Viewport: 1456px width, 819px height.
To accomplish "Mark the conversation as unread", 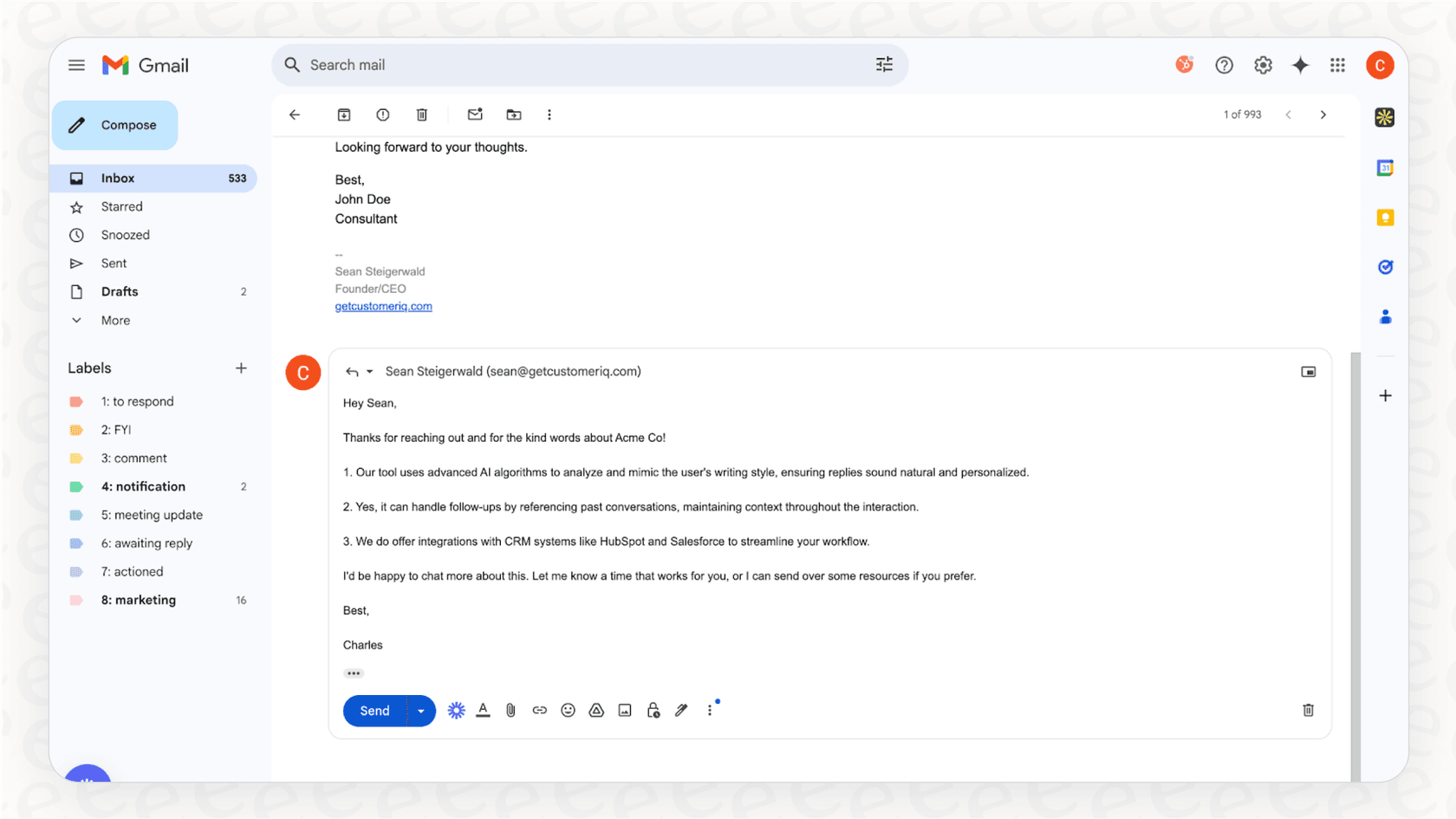I will [475, 114].
